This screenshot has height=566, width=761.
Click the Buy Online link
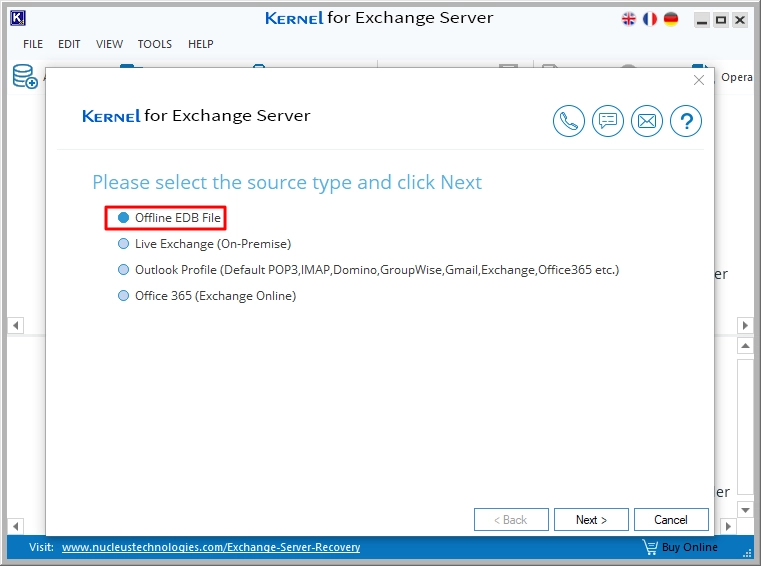[x=690, y=547]
